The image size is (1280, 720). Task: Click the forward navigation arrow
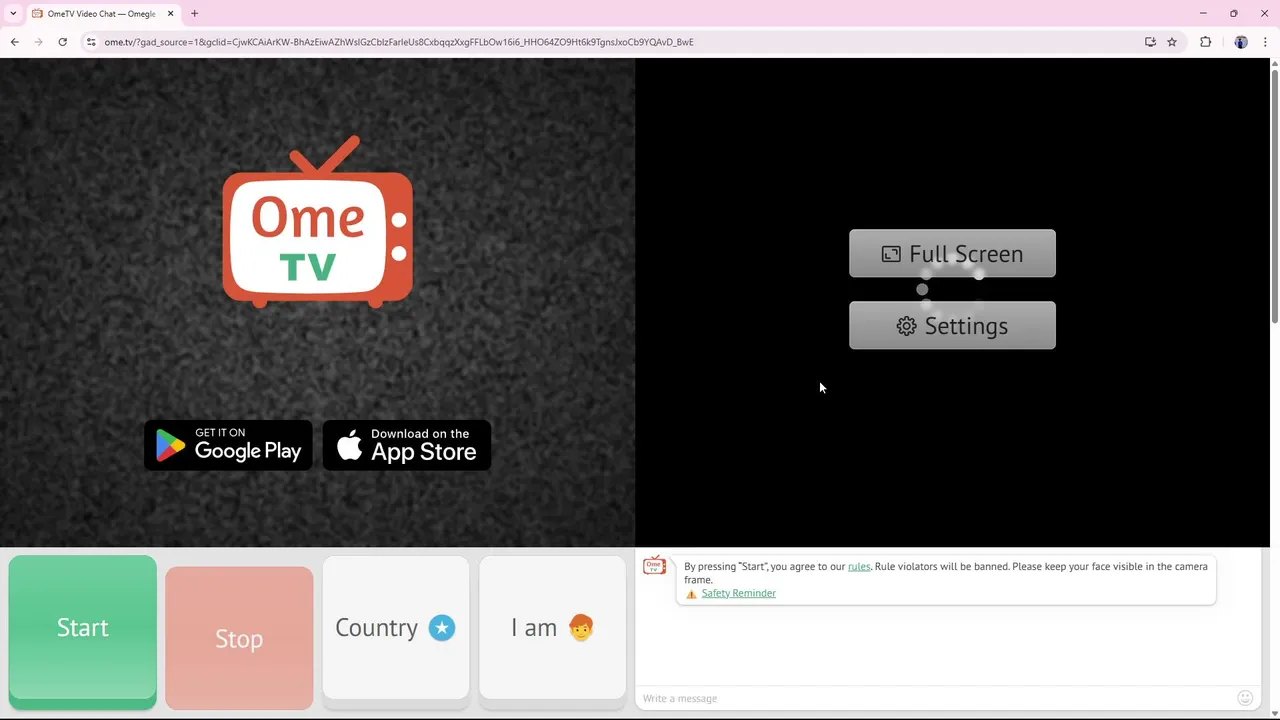(38, 42)
